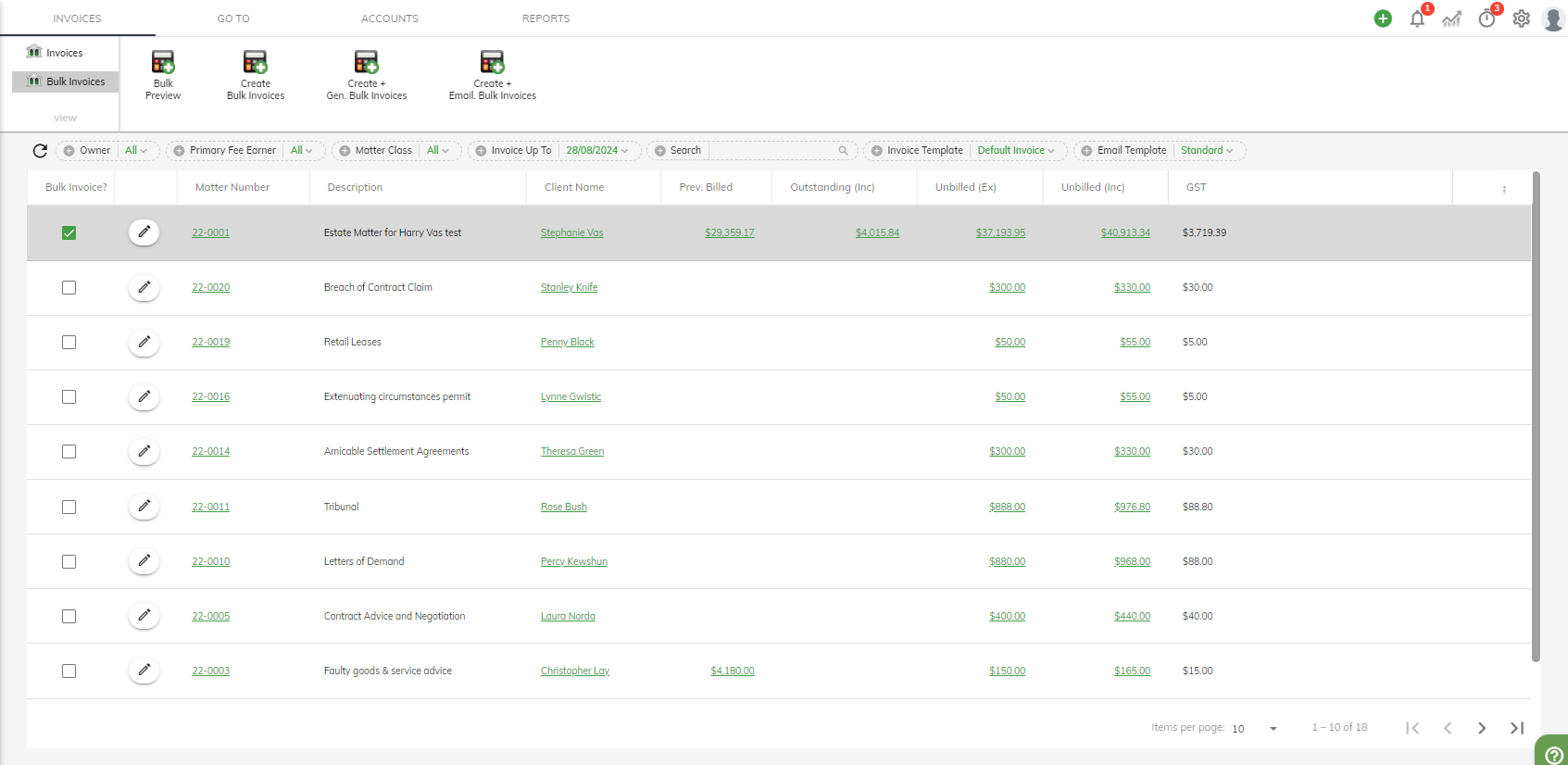Image resolution: width=1568 pixels, height=765 pixels.
Task: Open matter number 22-0014 link
Action: point(211,451)
